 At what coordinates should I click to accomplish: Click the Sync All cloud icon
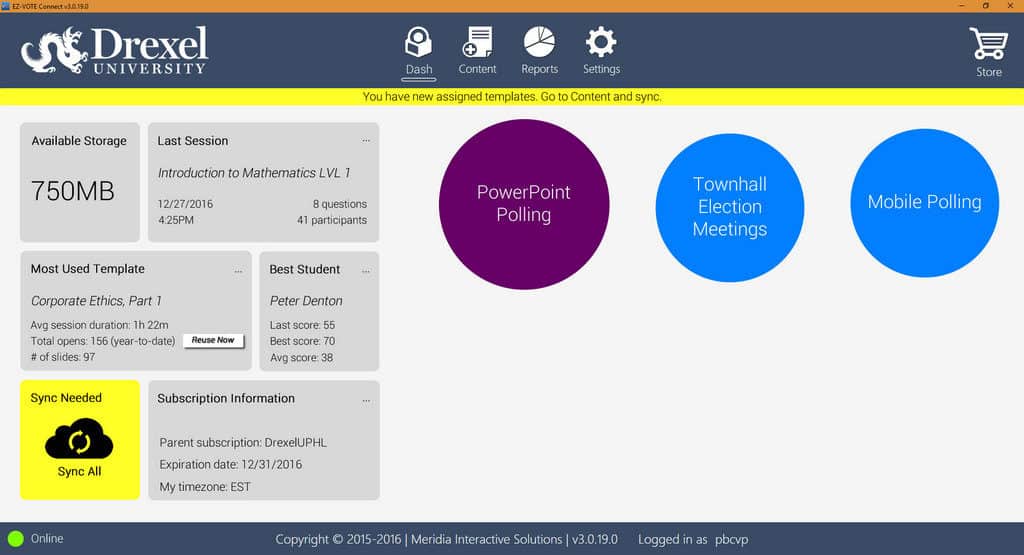coord(79,439)
